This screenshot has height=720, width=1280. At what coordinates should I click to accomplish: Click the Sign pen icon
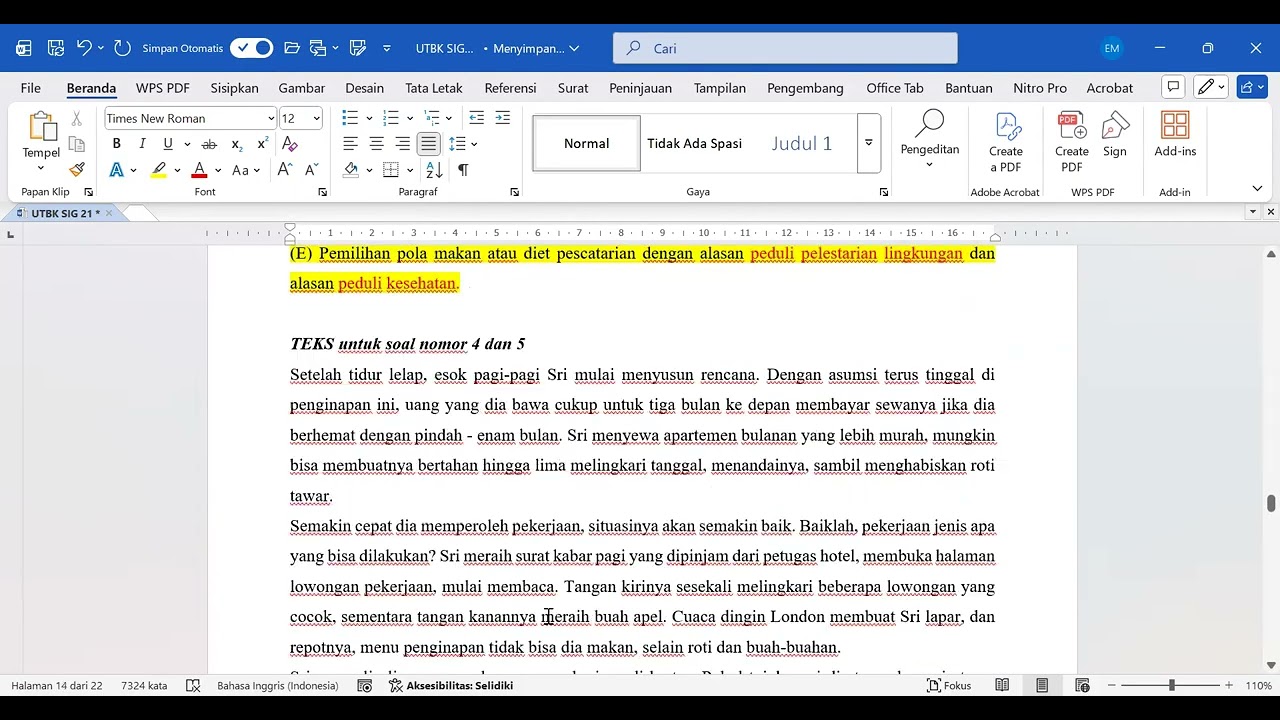[x=1115, y=135]
